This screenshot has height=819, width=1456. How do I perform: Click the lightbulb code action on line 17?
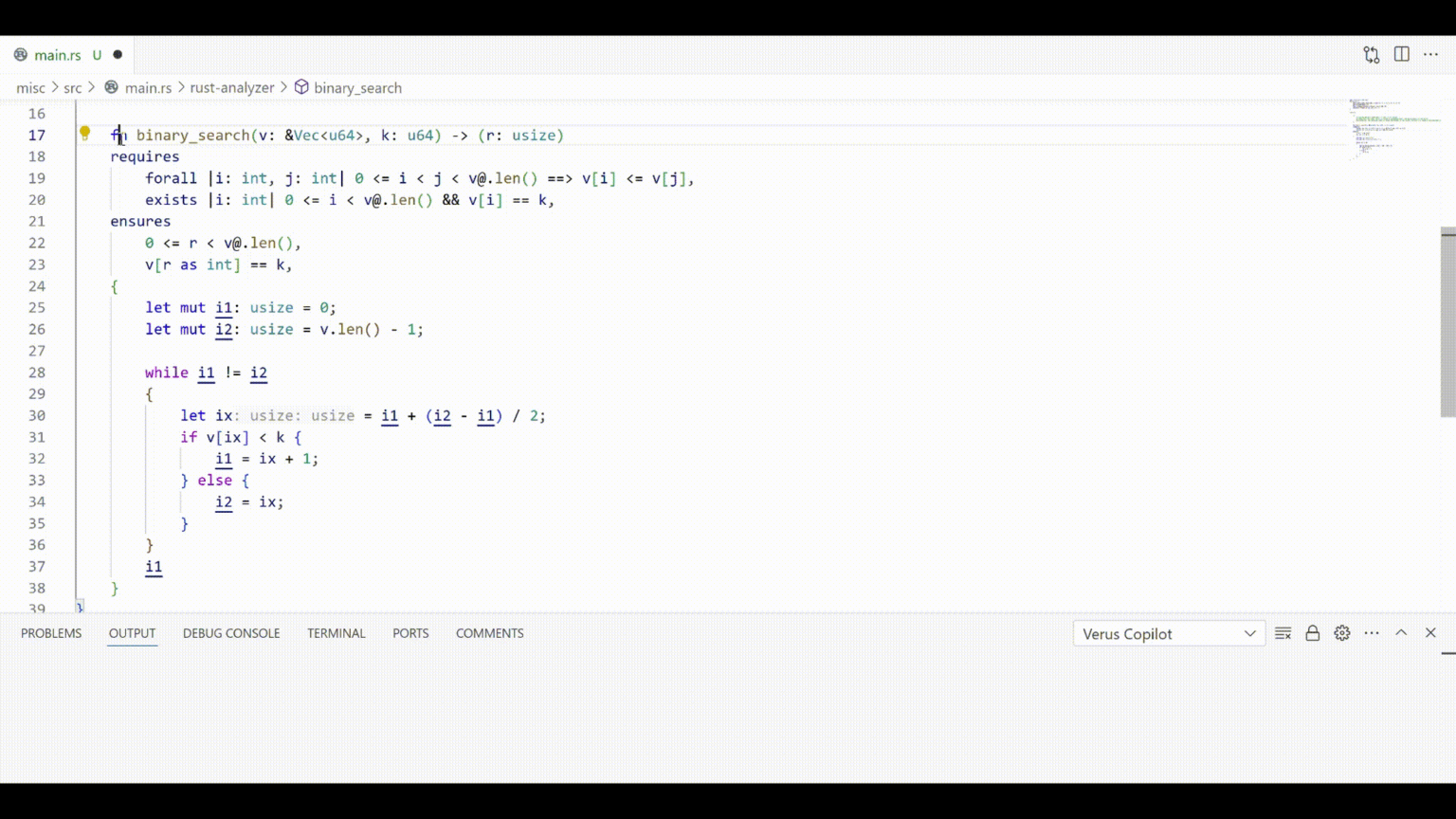pos(83,134)
